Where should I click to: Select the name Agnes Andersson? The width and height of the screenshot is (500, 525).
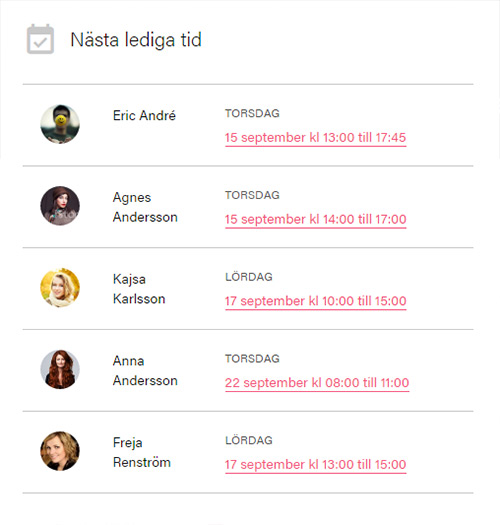[x=145, y=207]
